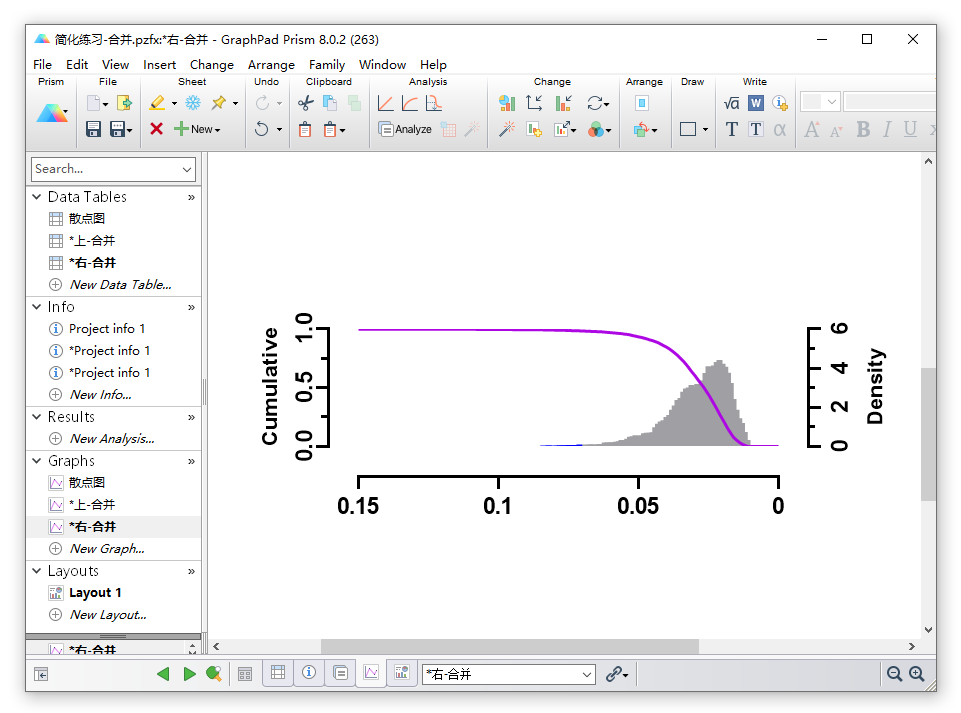Click New Analysis link

pyautogui.click(x=112, y=438)
